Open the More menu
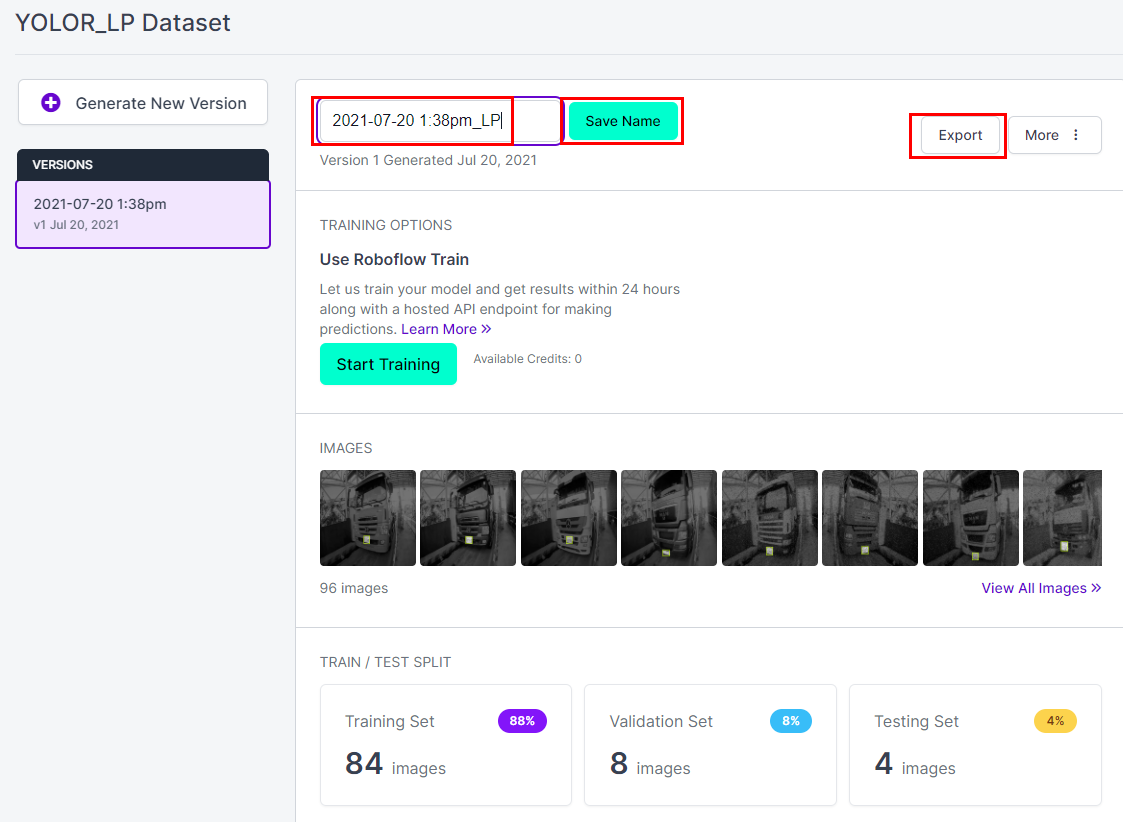 [x=1054, y=135]
